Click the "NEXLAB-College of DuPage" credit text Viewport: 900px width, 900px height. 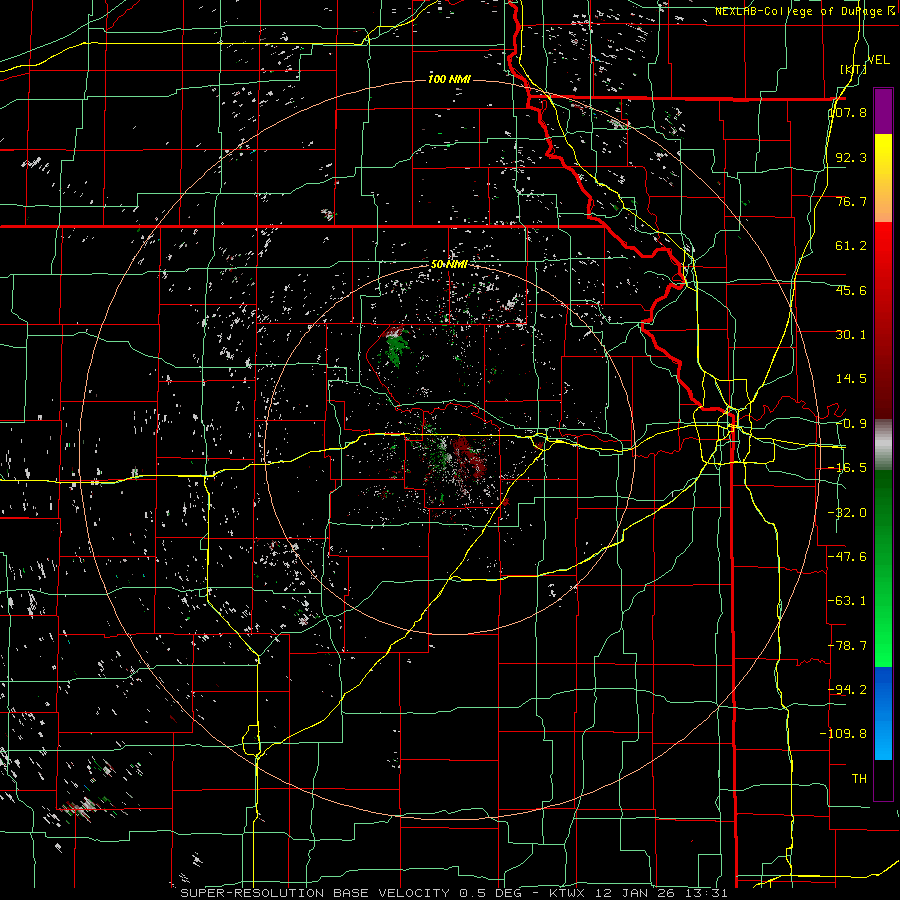click(x=799, y=11)
